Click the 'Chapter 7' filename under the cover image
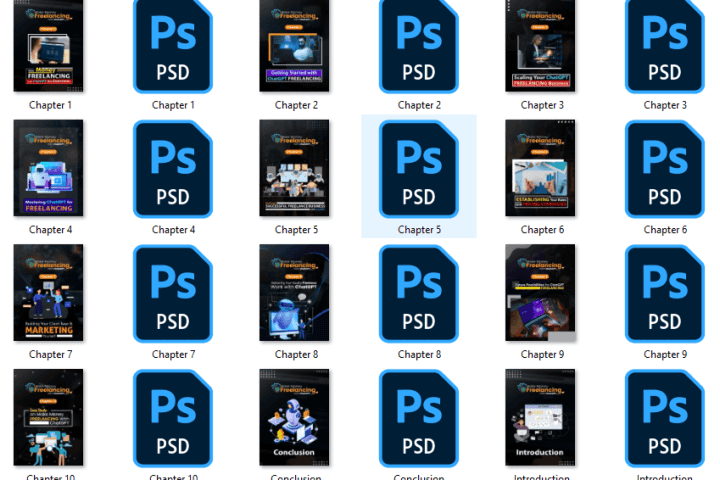This screenshot has height=480, width=720. point(50,355)
